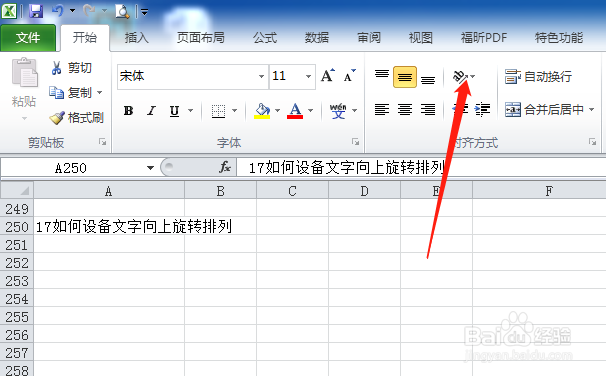Viewport: 606px width, 376px height.
Task: Click formula bar text 17如何设备文字向上旋转排列
Action: pyautogui.click(x=347, y=168)
